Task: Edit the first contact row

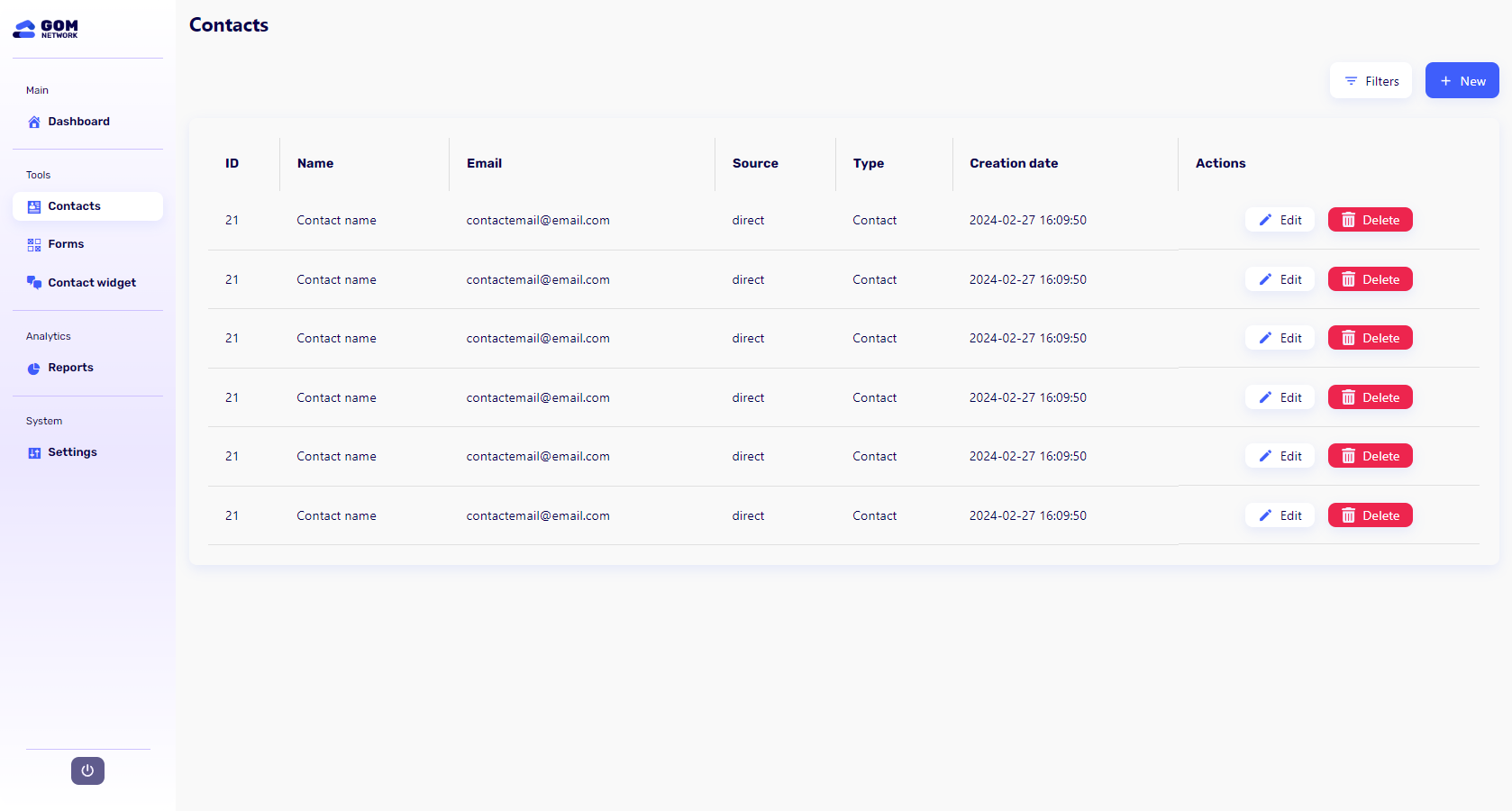Action: pos(1280,220)
